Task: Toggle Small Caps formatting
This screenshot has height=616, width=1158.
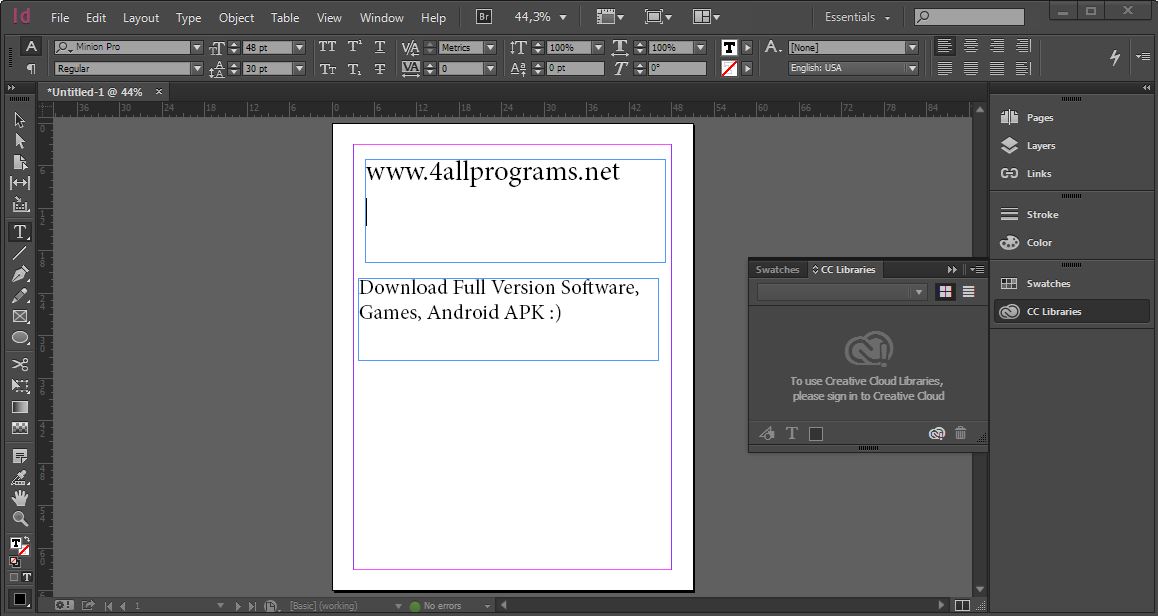Action: 327,69
